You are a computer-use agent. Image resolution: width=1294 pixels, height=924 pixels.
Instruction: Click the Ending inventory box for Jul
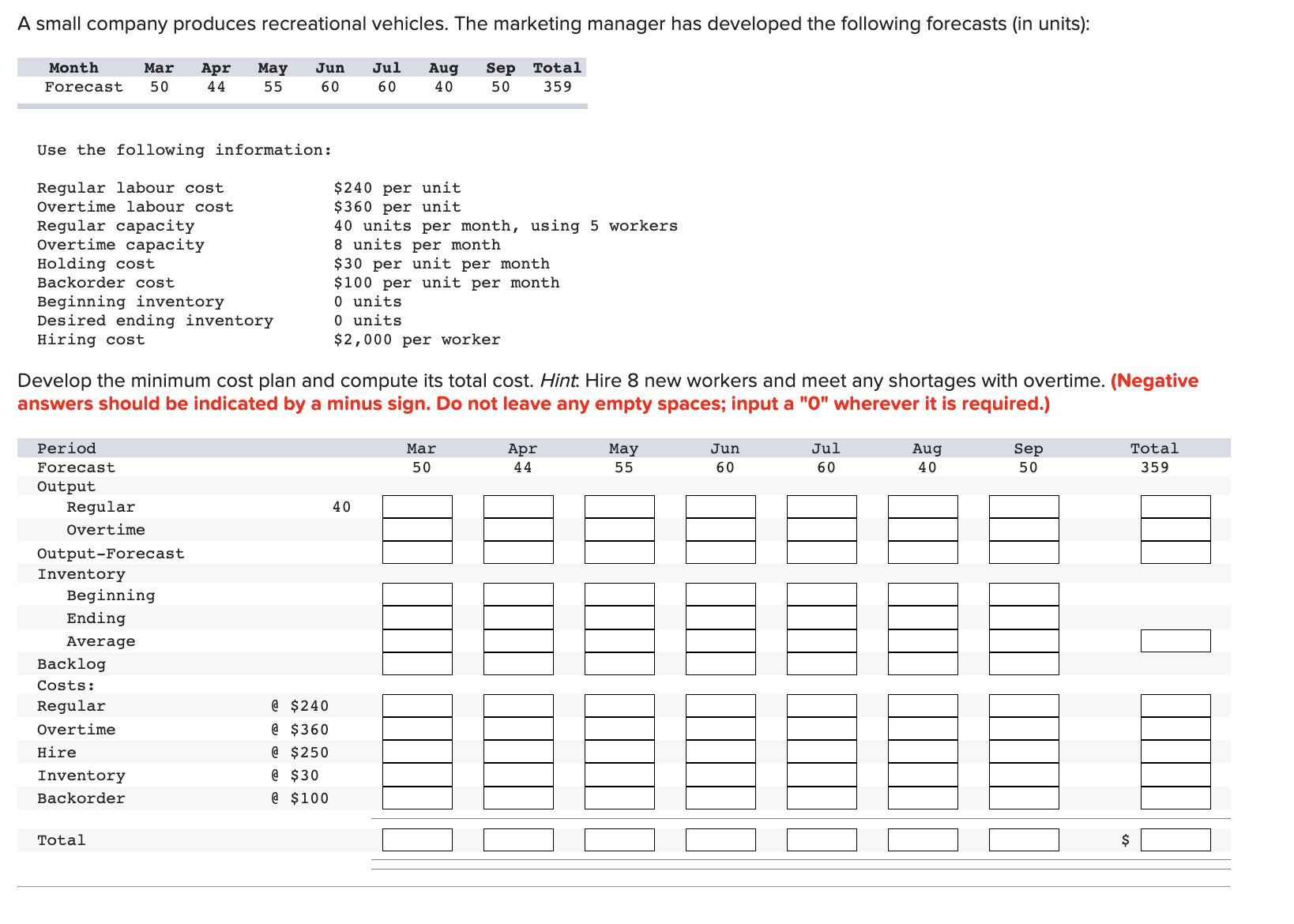(822, 618)
